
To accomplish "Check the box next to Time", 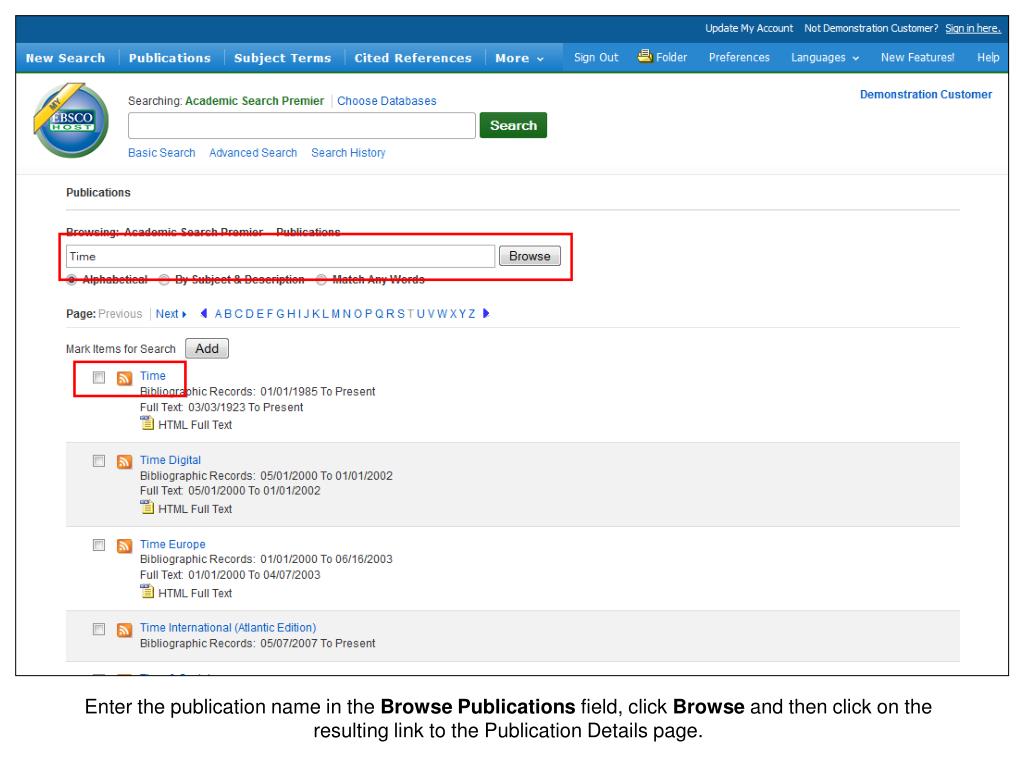I will [x=99, y=377].
